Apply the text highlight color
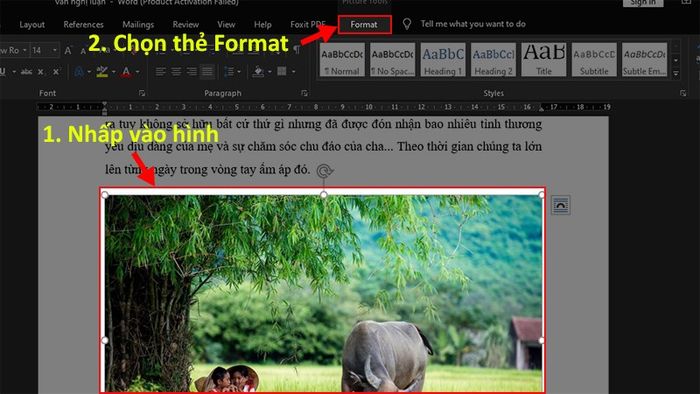The image size is (700, 394). [x=102, y=71]
